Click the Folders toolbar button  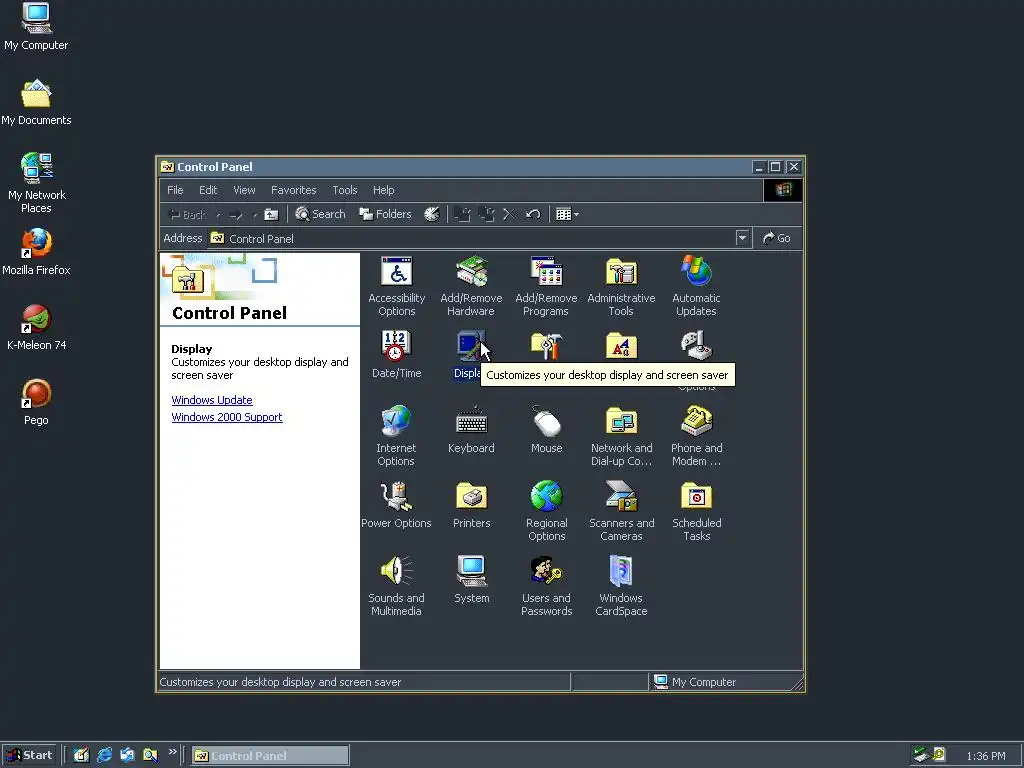[385, 214]
